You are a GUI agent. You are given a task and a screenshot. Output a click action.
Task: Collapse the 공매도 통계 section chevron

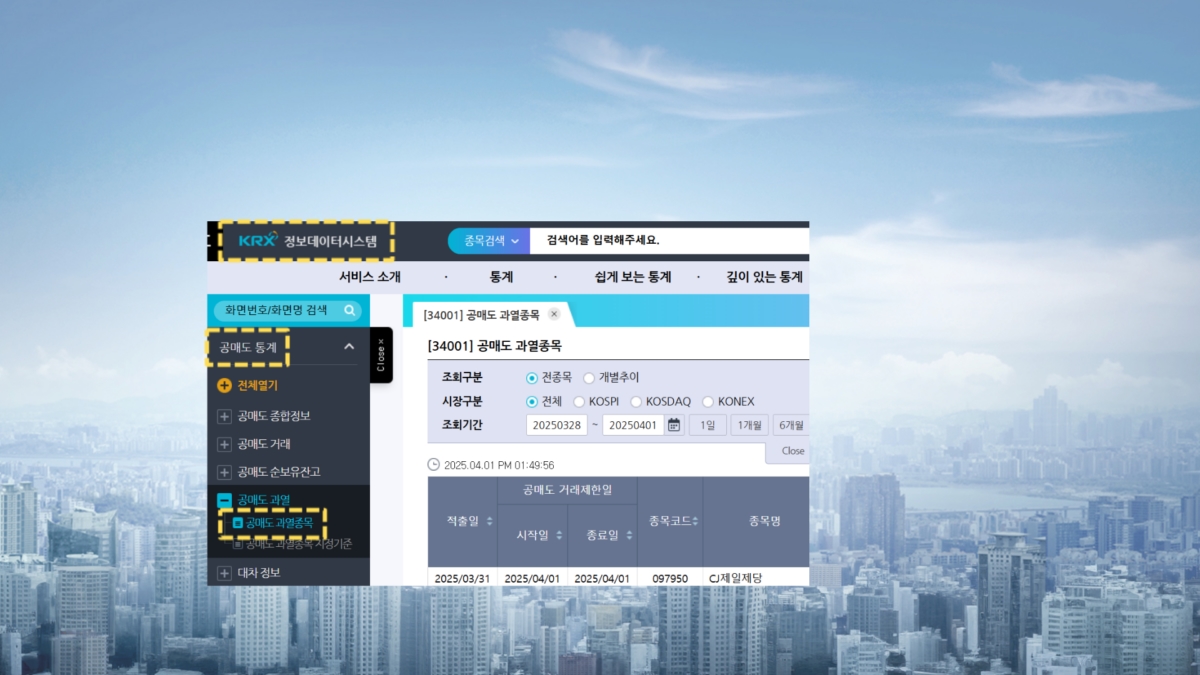[349, 347]
